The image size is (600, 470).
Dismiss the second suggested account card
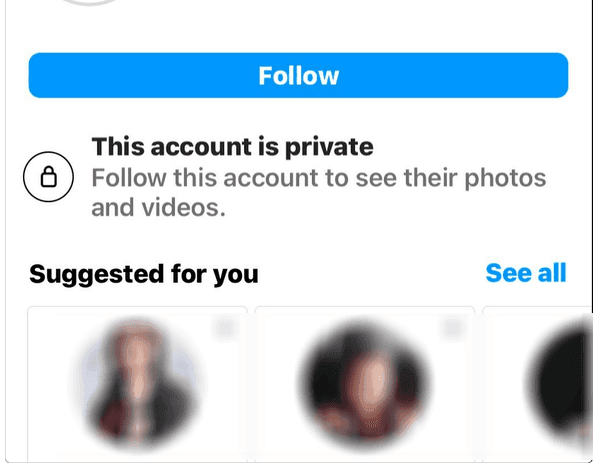click(453, 328)
